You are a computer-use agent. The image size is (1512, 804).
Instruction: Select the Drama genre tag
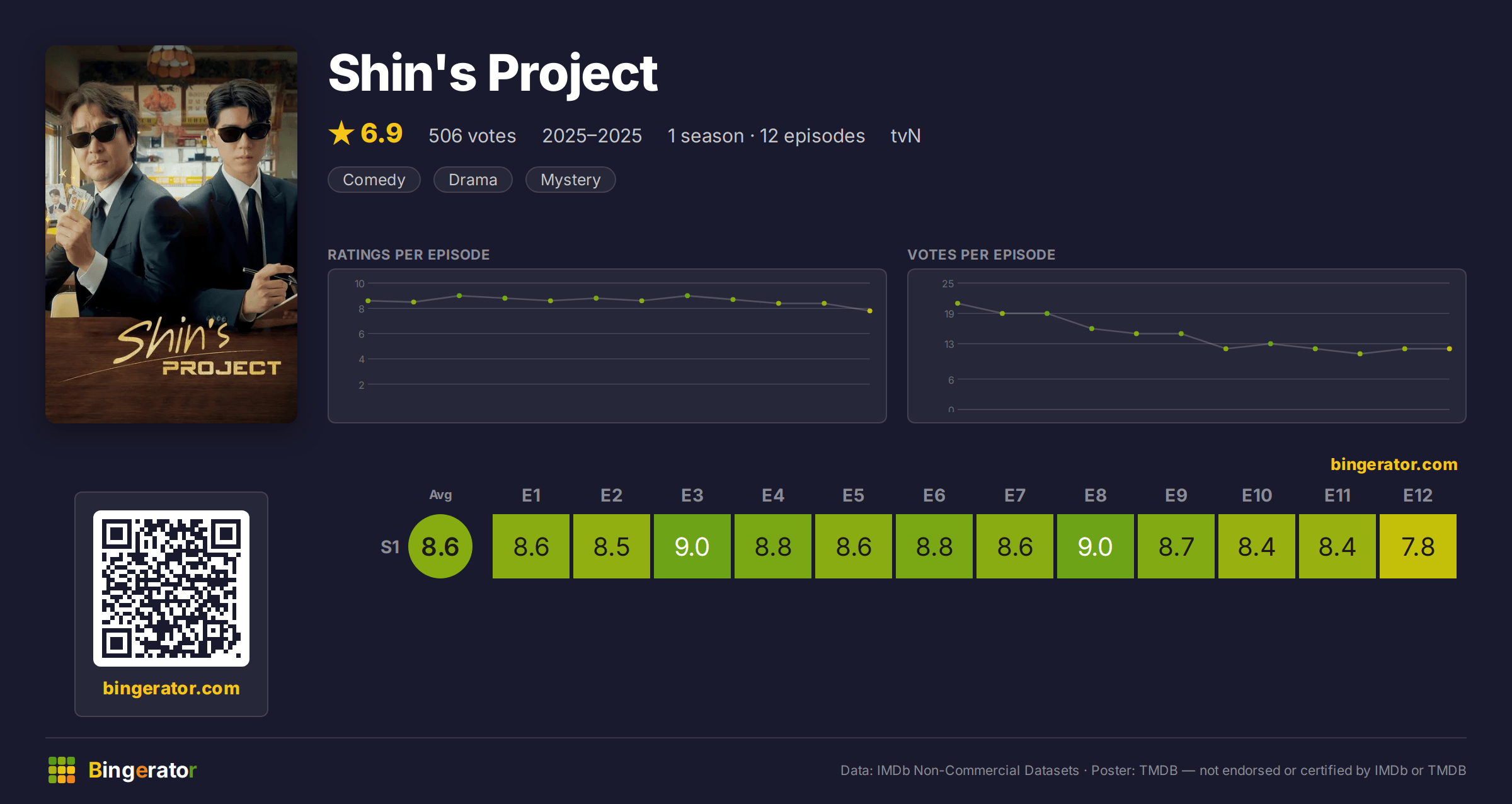[x=473, y=180]
